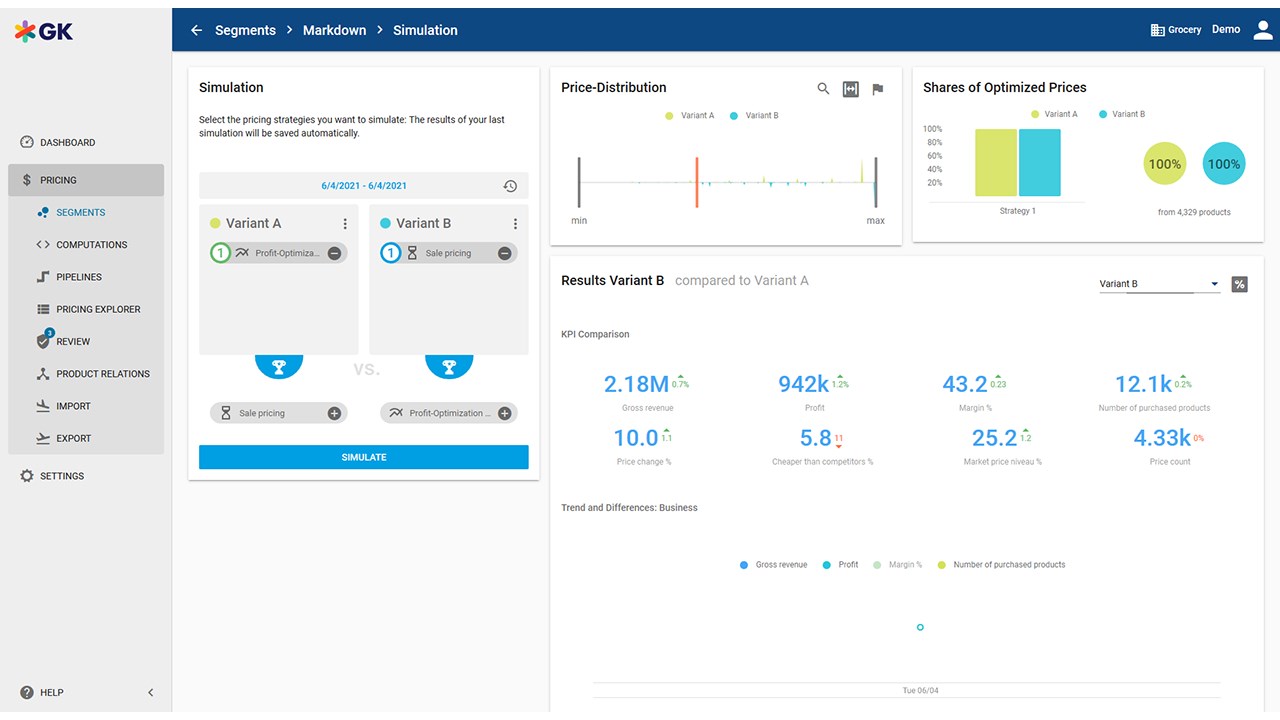Toggle Variant A legend in Price-Distribution

tap(690, 116)
